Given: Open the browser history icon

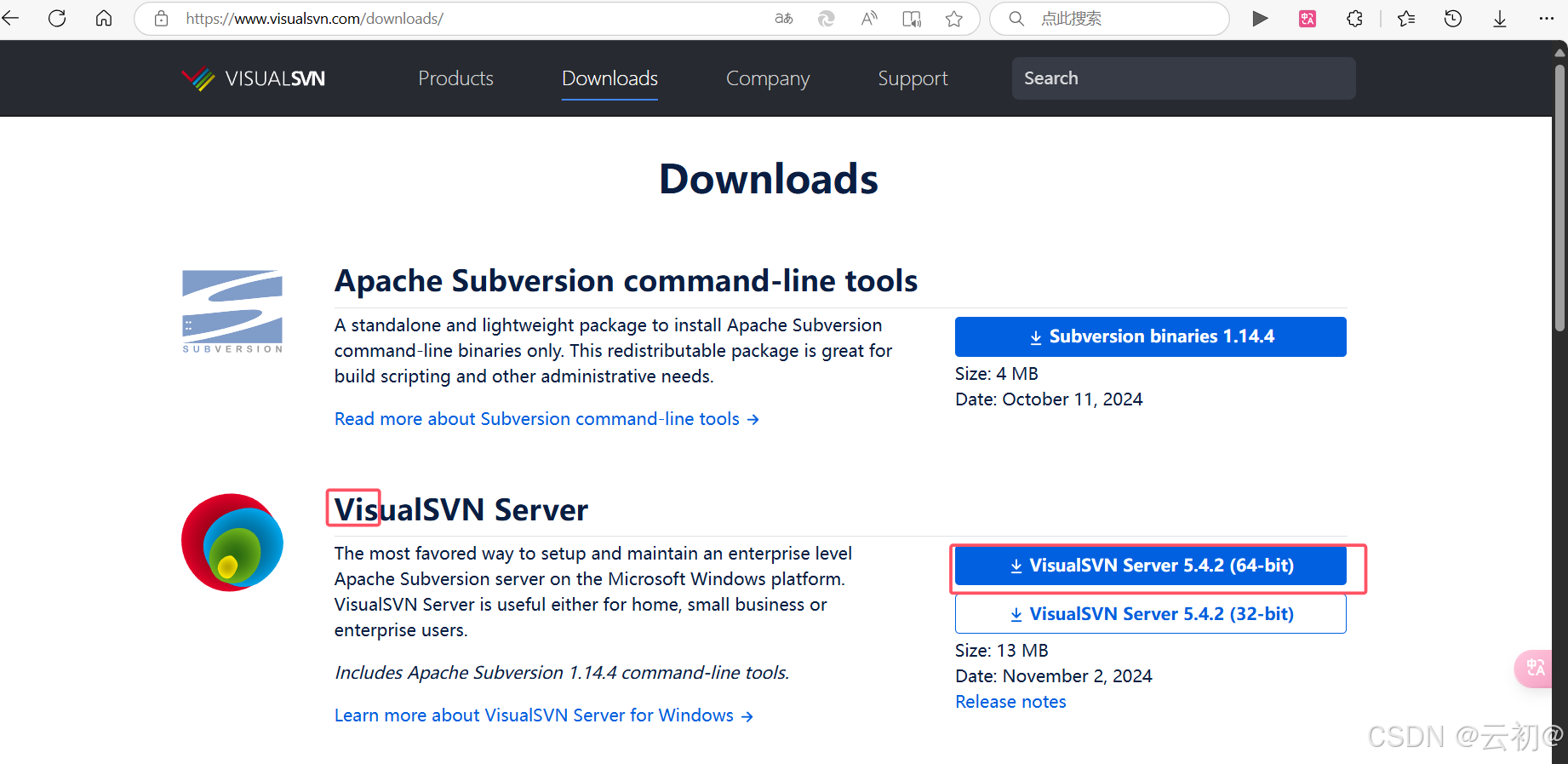Looking at the screenshot, I should [1453, 18].
